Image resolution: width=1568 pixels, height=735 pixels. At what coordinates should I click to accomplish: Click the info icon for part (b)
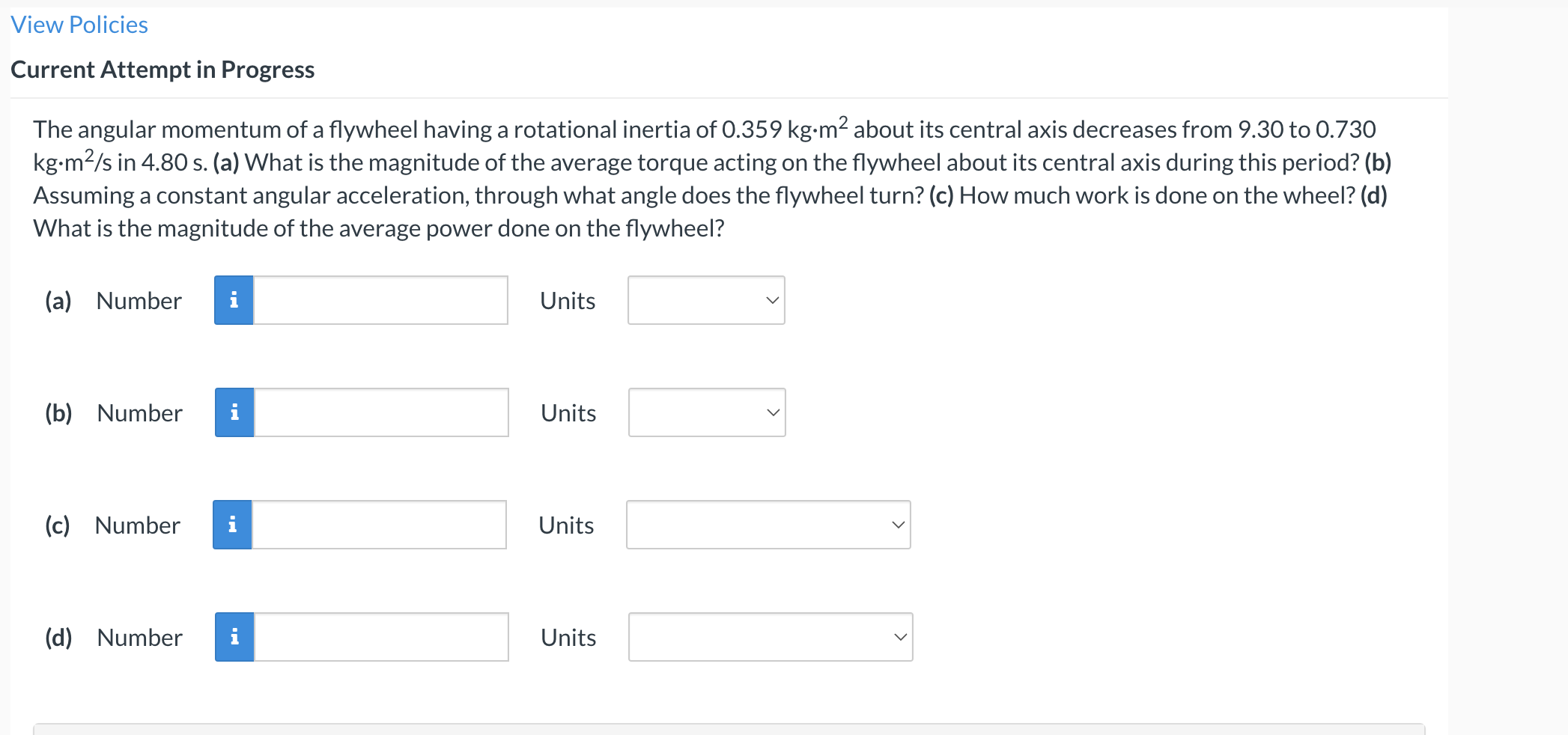[234, 412]
